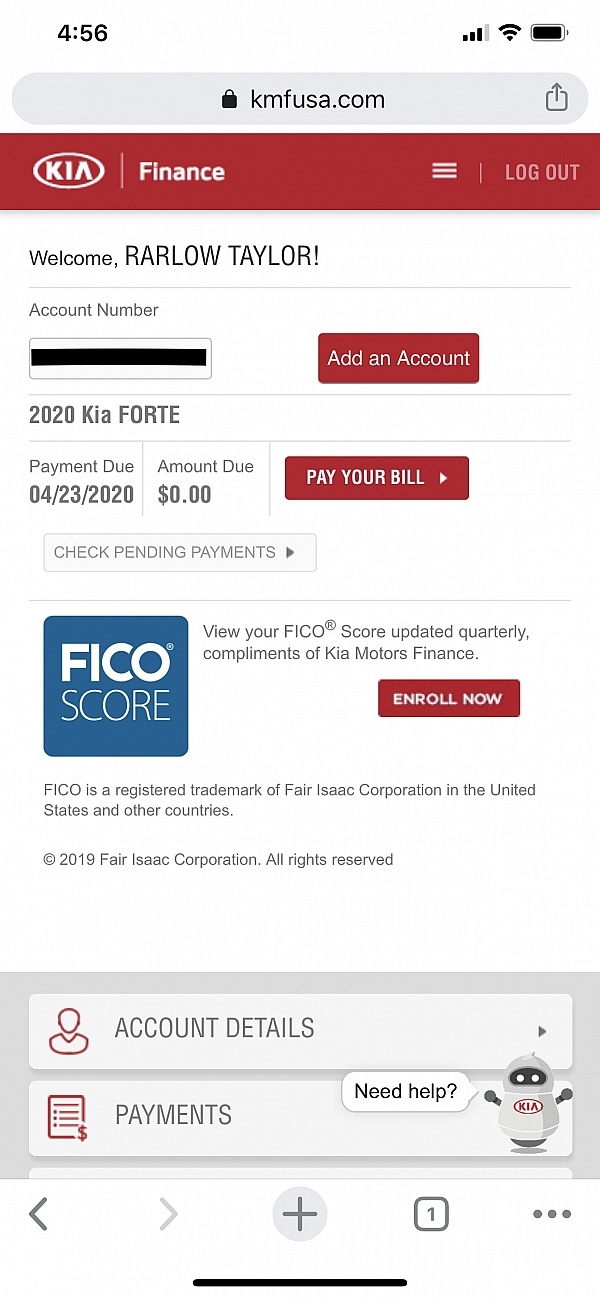Tap the Safari back arrow
The height and width of the screenshot is (1298, 600).
(38, 1214)
